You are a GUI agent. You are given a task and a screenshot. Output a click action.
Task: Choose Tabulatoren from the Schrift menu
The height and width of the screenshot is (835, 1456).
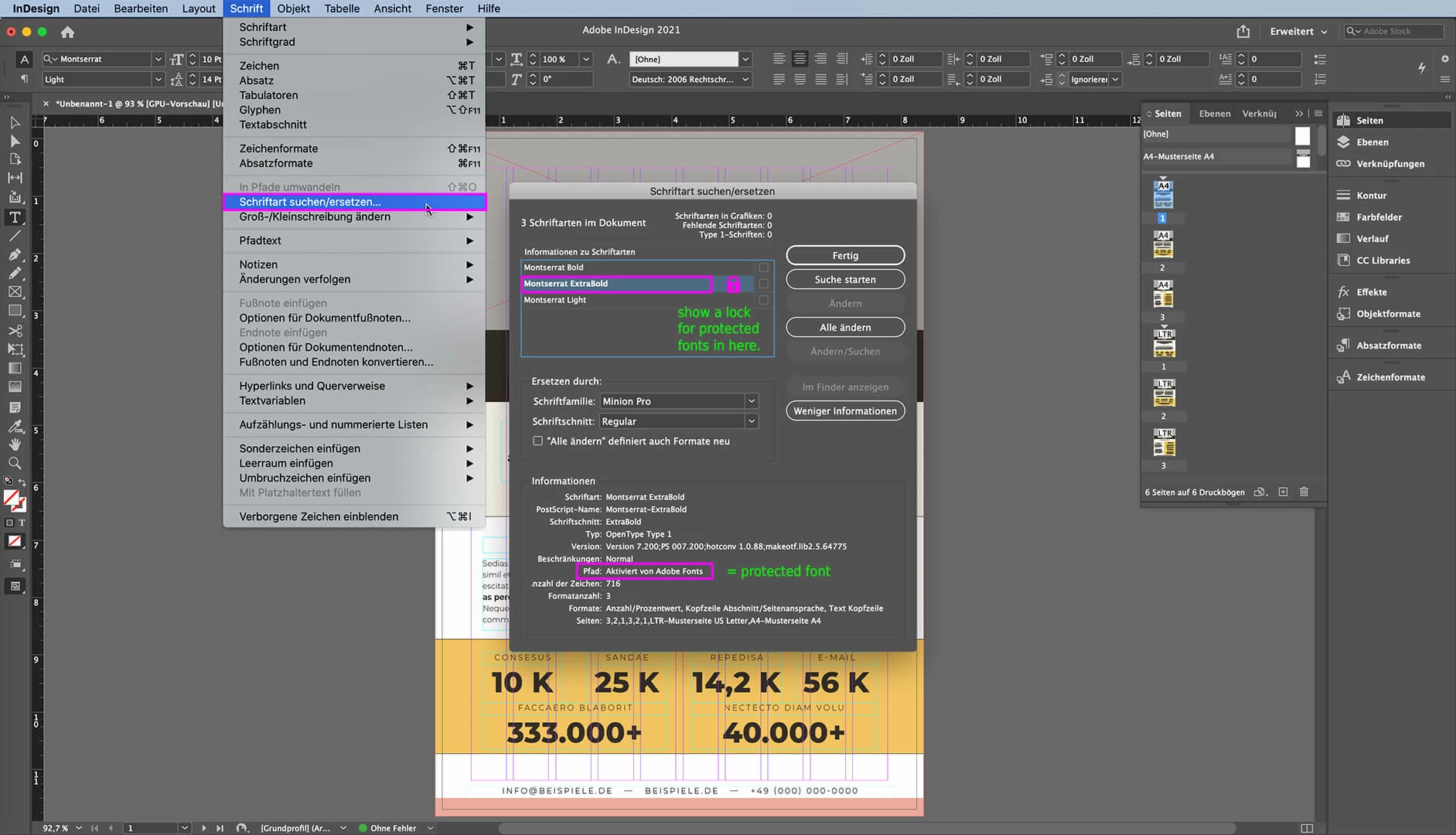pos(354,95)
